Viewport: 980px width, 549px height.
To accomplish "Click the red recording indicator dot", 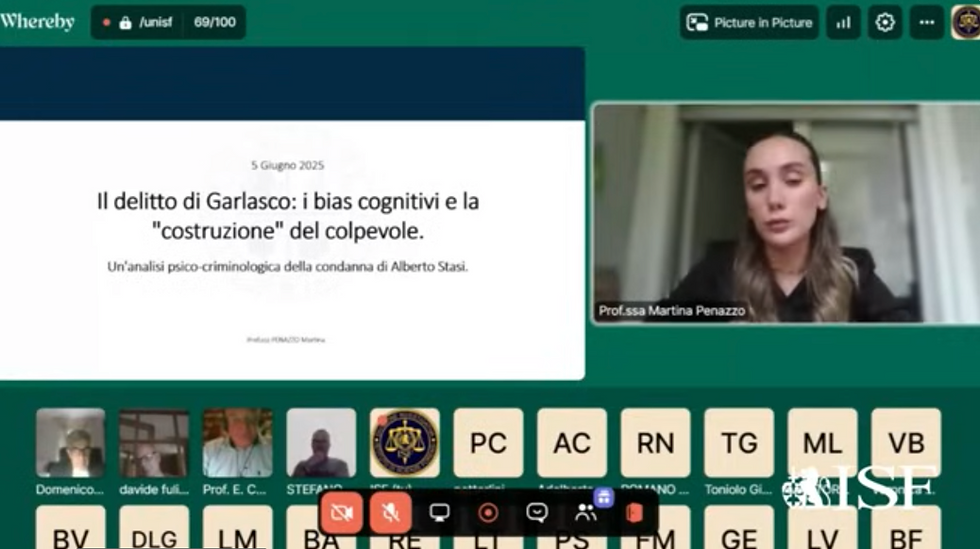I will tap(106, 23).
